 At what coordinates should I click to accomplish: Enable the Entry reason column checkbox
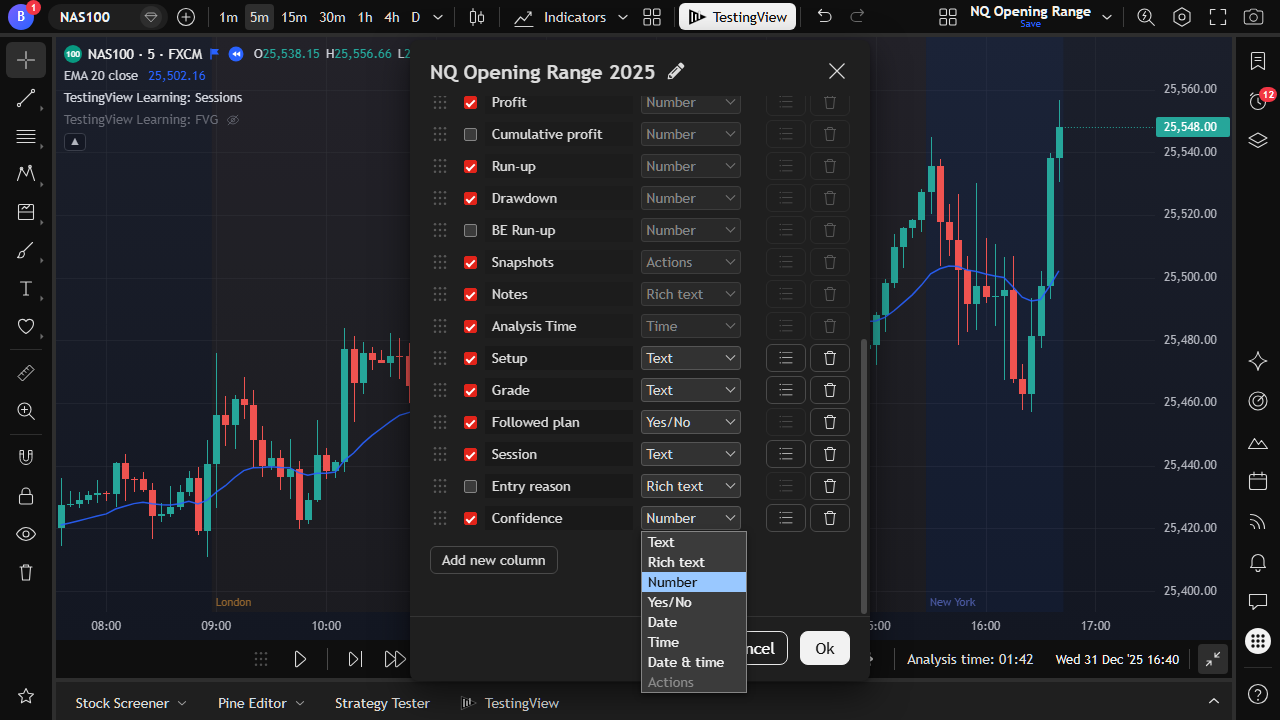click(x=470, y=486)
